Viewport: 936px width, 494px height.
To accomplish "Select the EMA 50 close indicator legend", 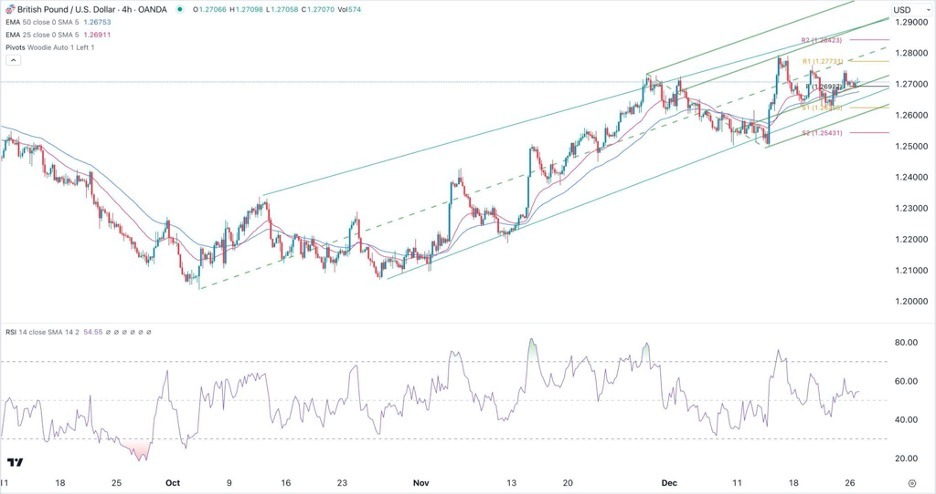I will [x=57, y=22].
